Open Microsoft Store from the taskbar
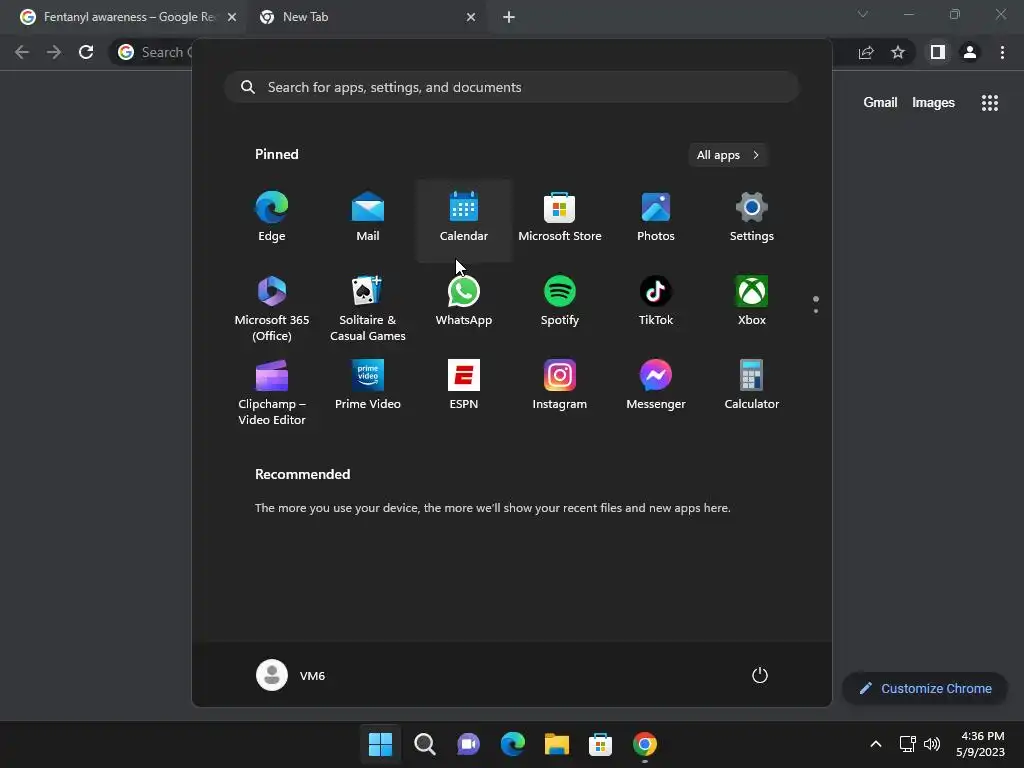Screen dimensions: 1024x768 coord(600,744)
